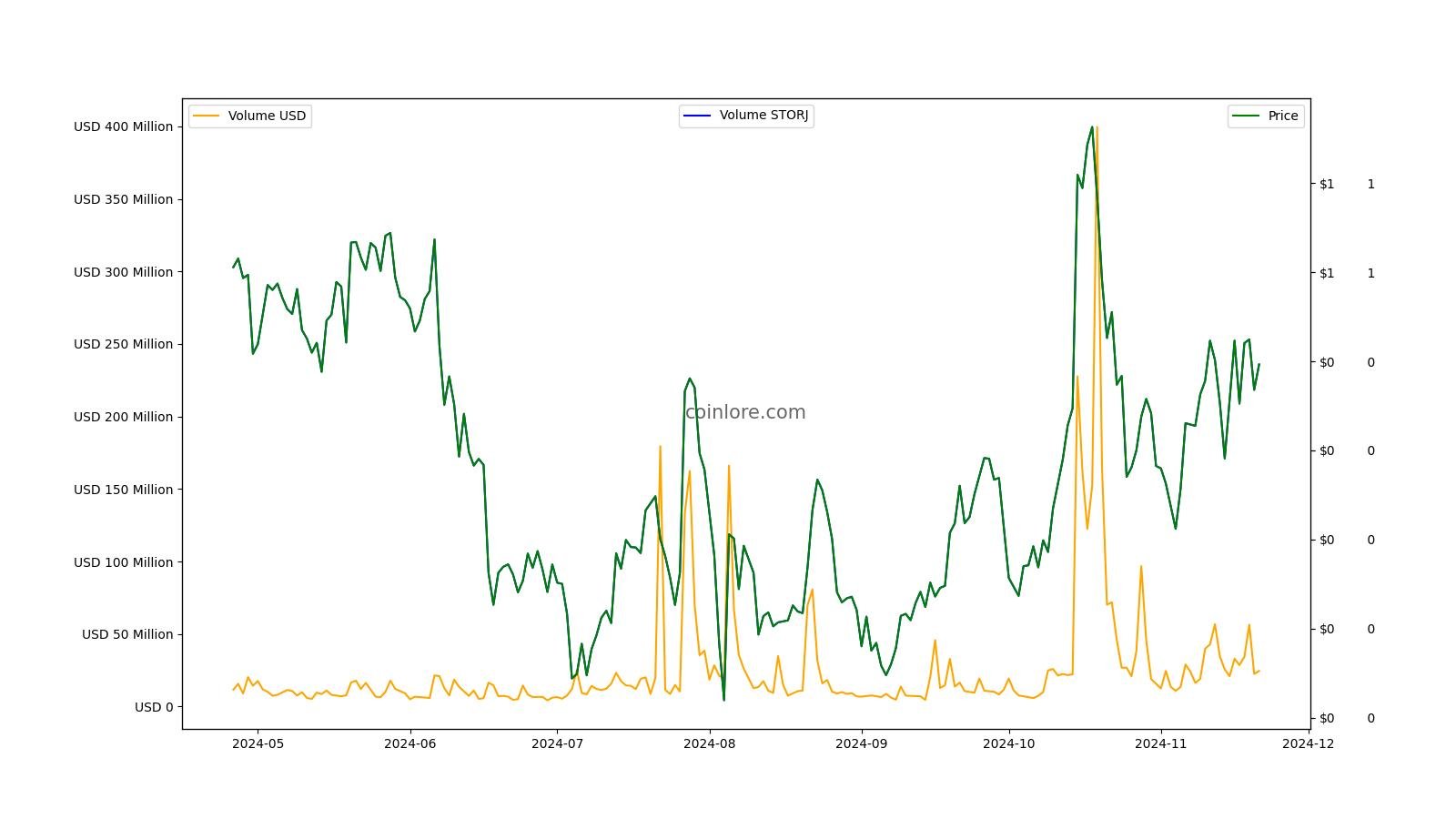This screenshot has width=1456, height=819.
Task: Click the USD 400 Million axis label
Action: pyautogui.click(x=123, y=126)
